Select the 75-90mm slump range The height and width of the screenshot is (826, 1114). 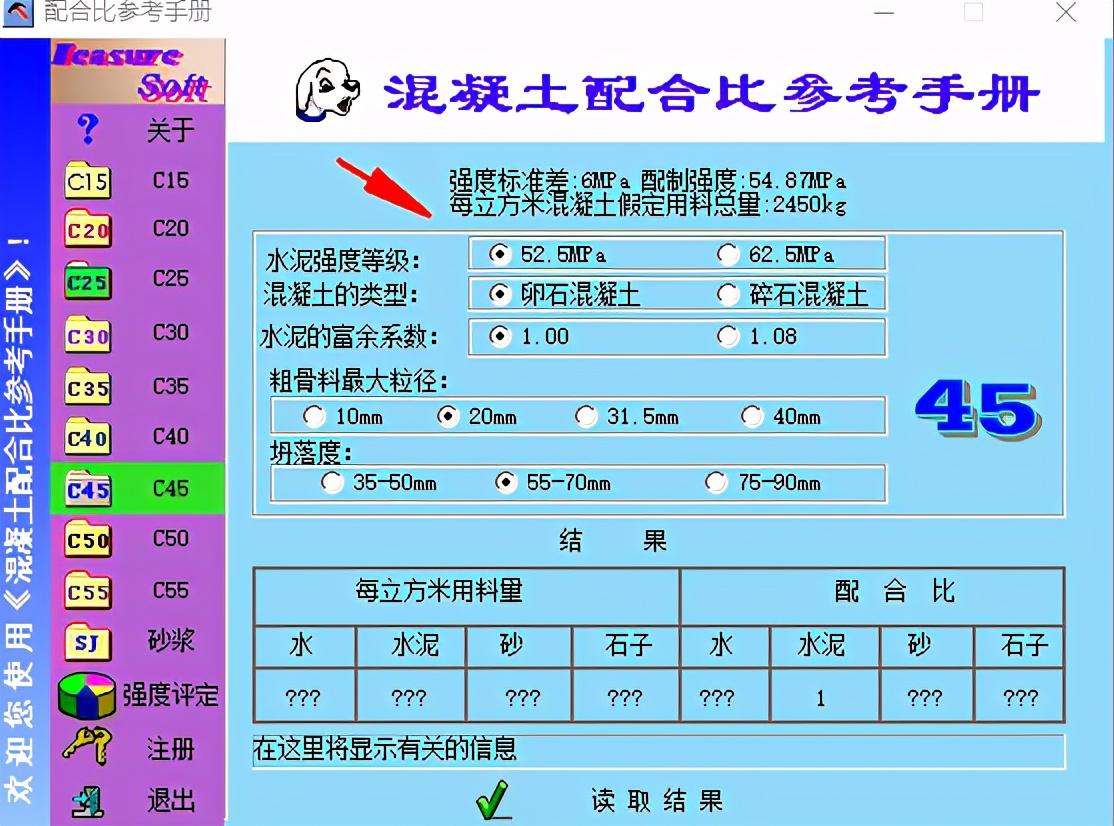pos(716,483)
